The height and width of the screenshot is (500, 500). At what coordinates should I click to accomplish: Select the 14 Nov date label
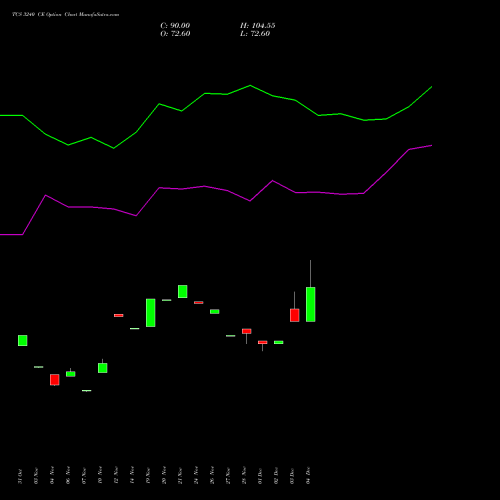[x=132, y=476]
